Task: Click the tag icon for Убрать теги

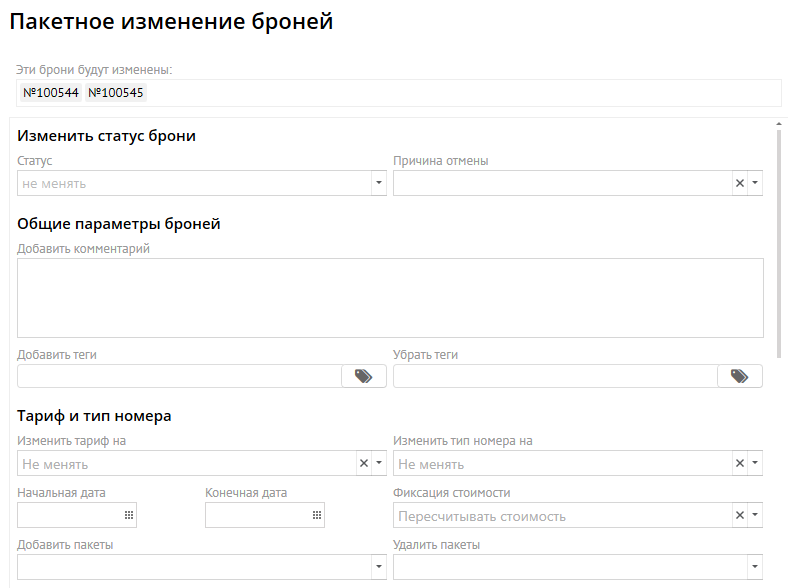Action: (739, 376)
